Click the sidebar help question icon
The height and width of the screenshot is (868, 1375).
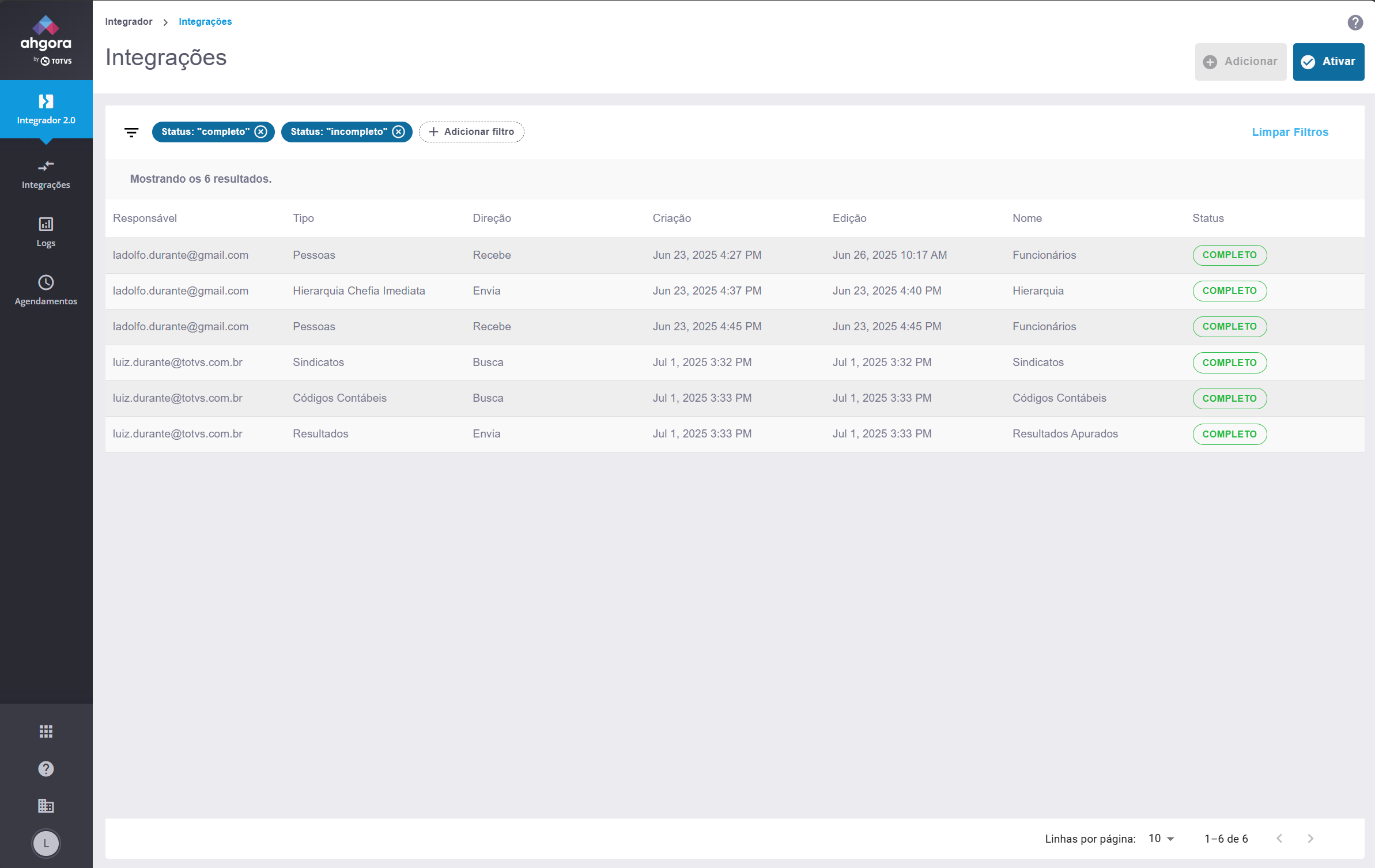[x=46, y=768]
